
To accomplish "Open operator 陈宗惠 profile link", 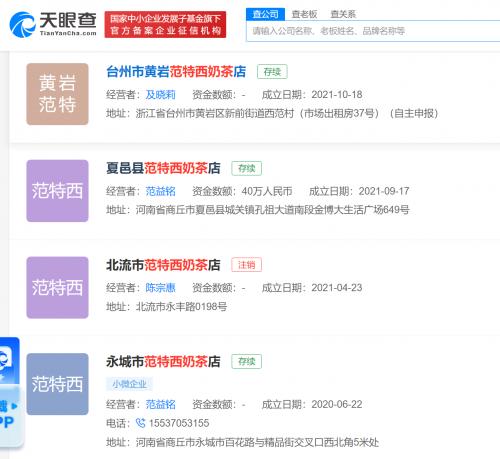I will [160, 288].
